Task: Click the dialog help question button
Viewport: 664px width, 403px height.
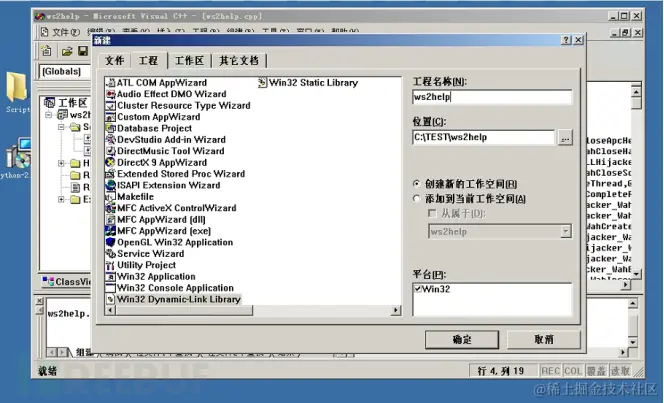Action: click(x=566, y=40)
